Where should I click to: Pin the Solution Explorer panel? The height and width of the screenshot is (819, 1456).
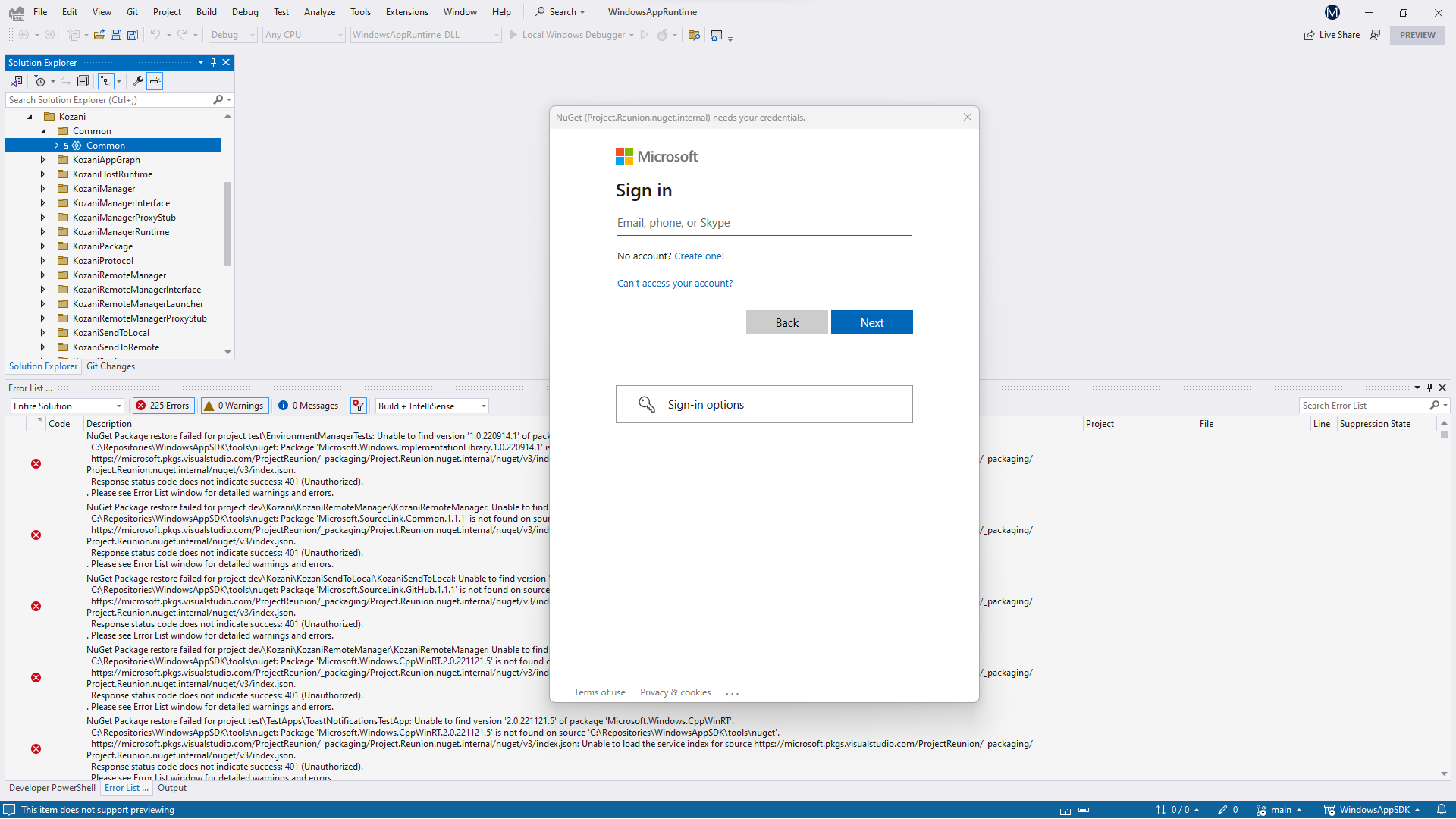point(213,62)
